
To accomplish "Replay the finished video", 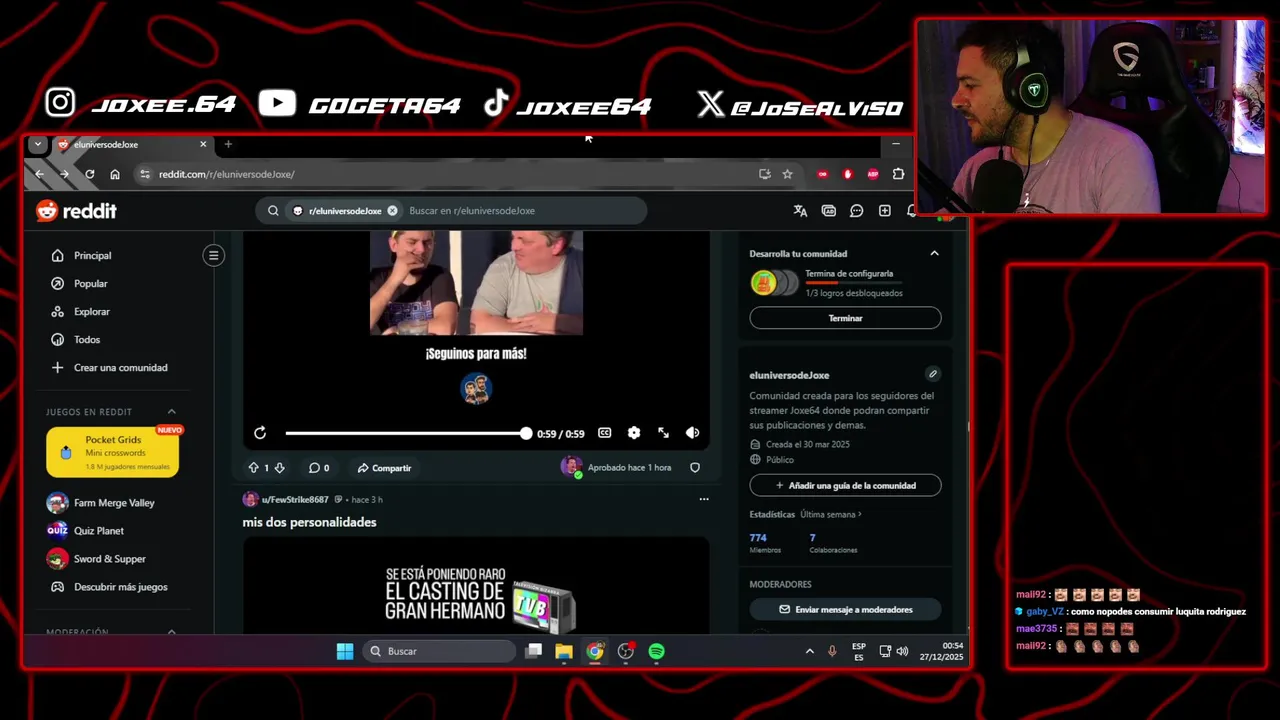I will pos(260,433).
